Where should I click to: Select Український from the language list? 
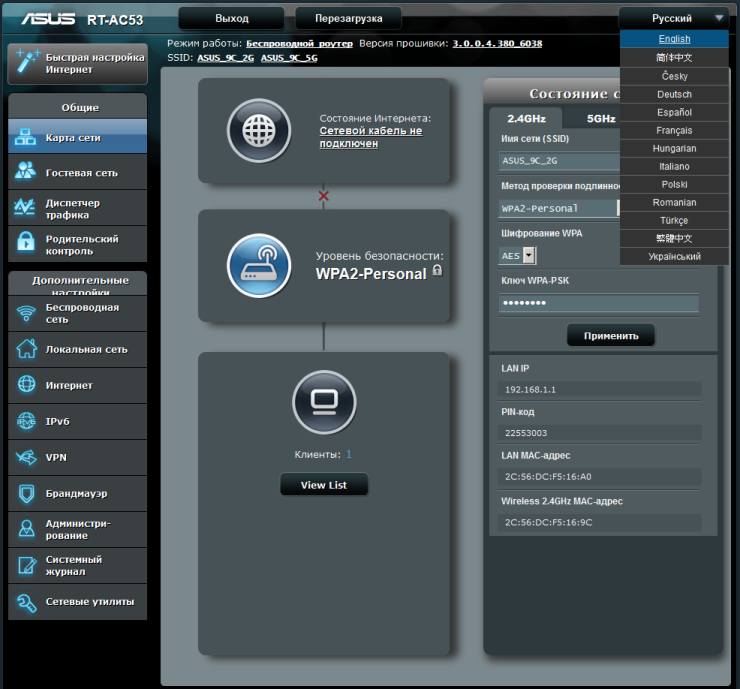point(674,257)
